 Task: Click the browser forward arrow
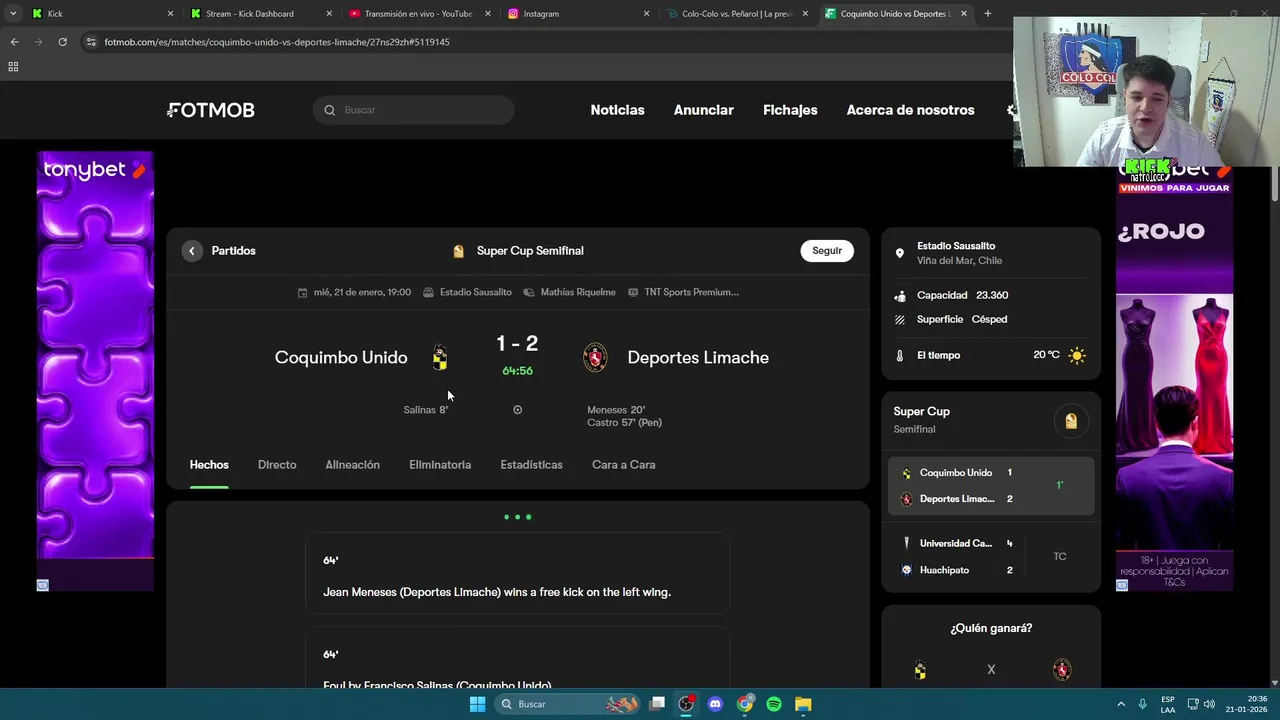pyautogui.click(x=38, y=42)
